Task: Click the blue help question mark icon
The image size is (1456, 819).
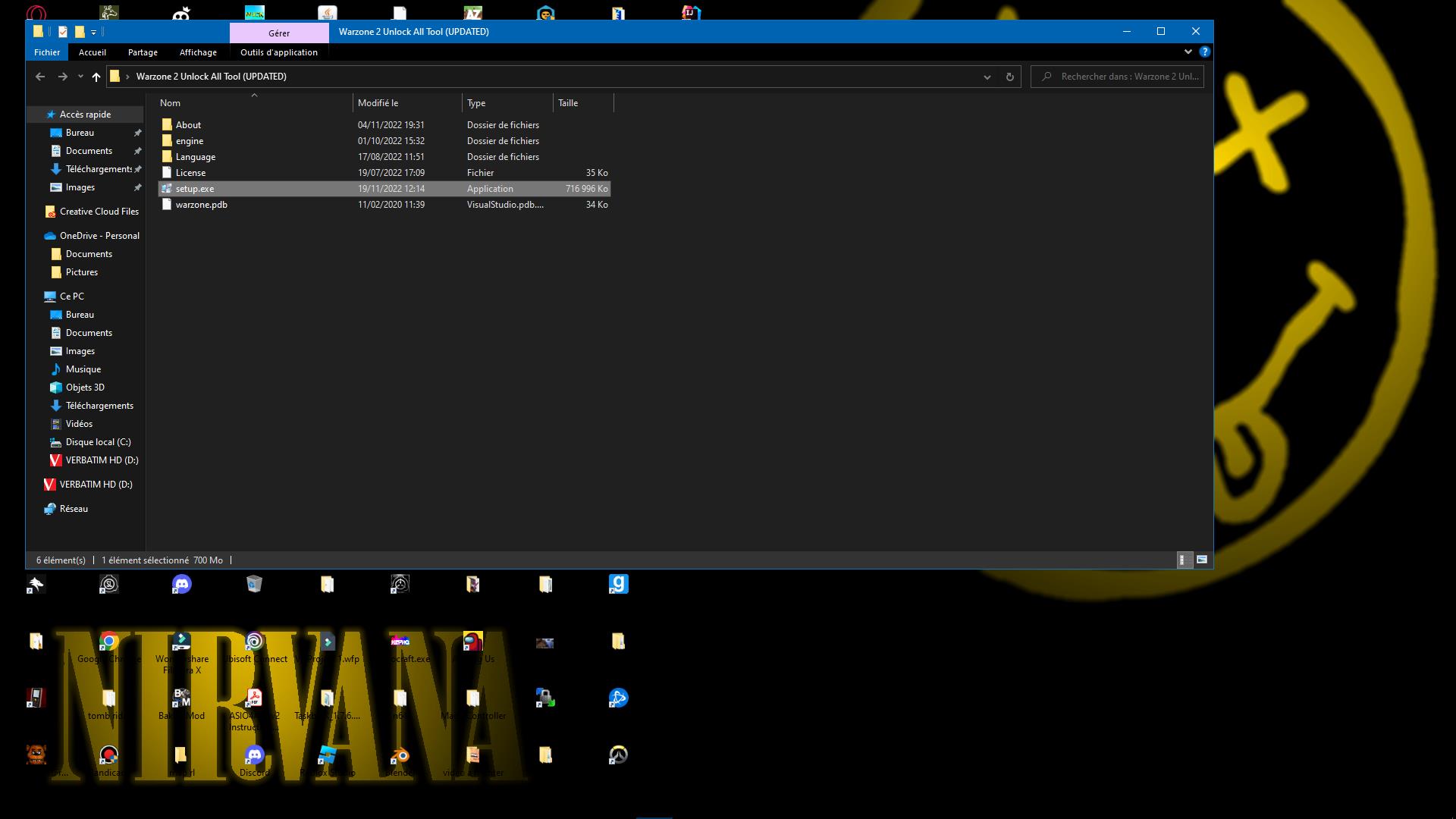Action: (1204, 52)
